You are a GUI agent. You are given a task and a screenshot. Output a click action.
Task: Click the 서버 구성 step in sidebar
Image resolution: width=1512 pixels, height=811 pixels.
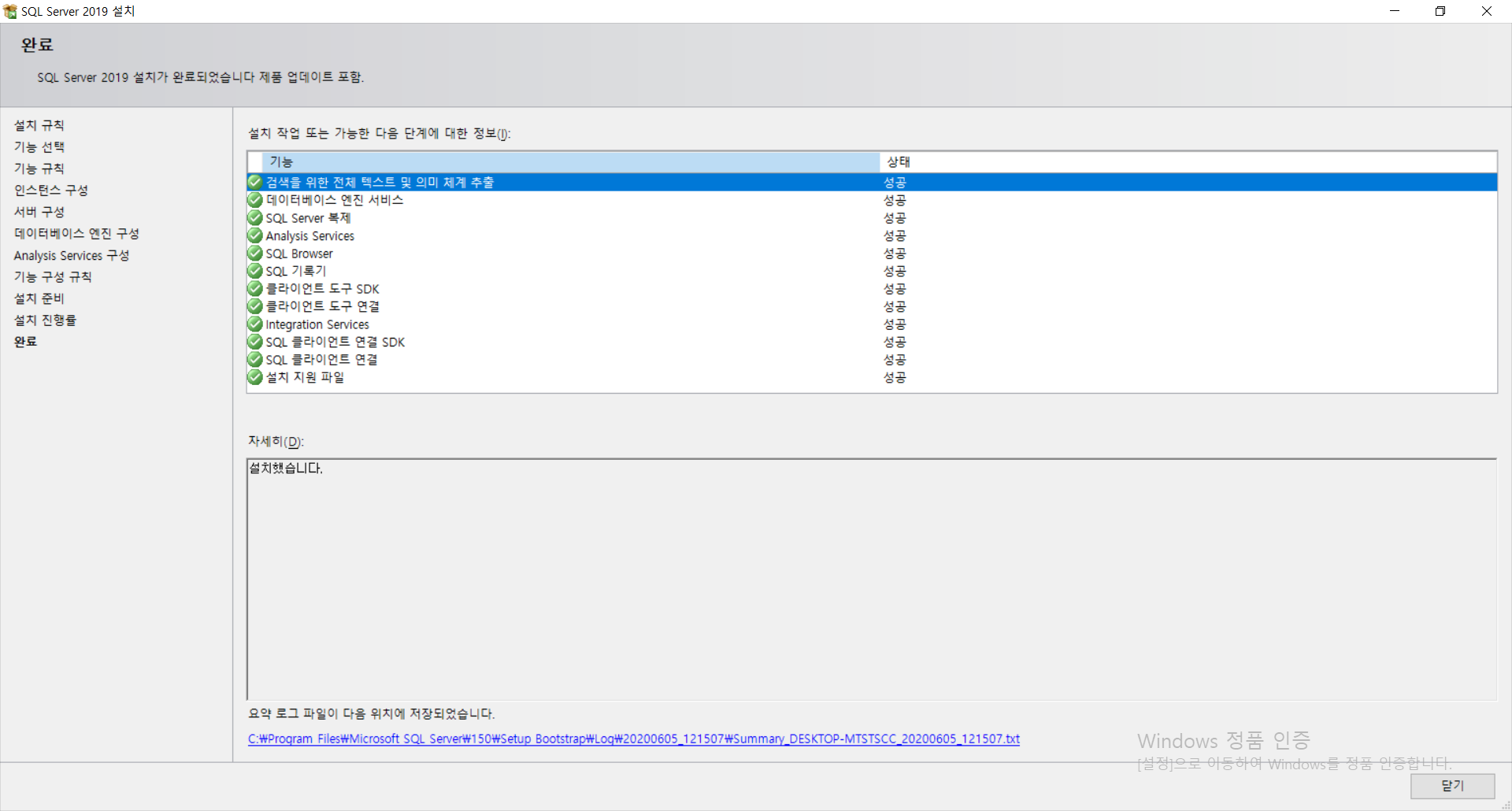pos(39,212)
